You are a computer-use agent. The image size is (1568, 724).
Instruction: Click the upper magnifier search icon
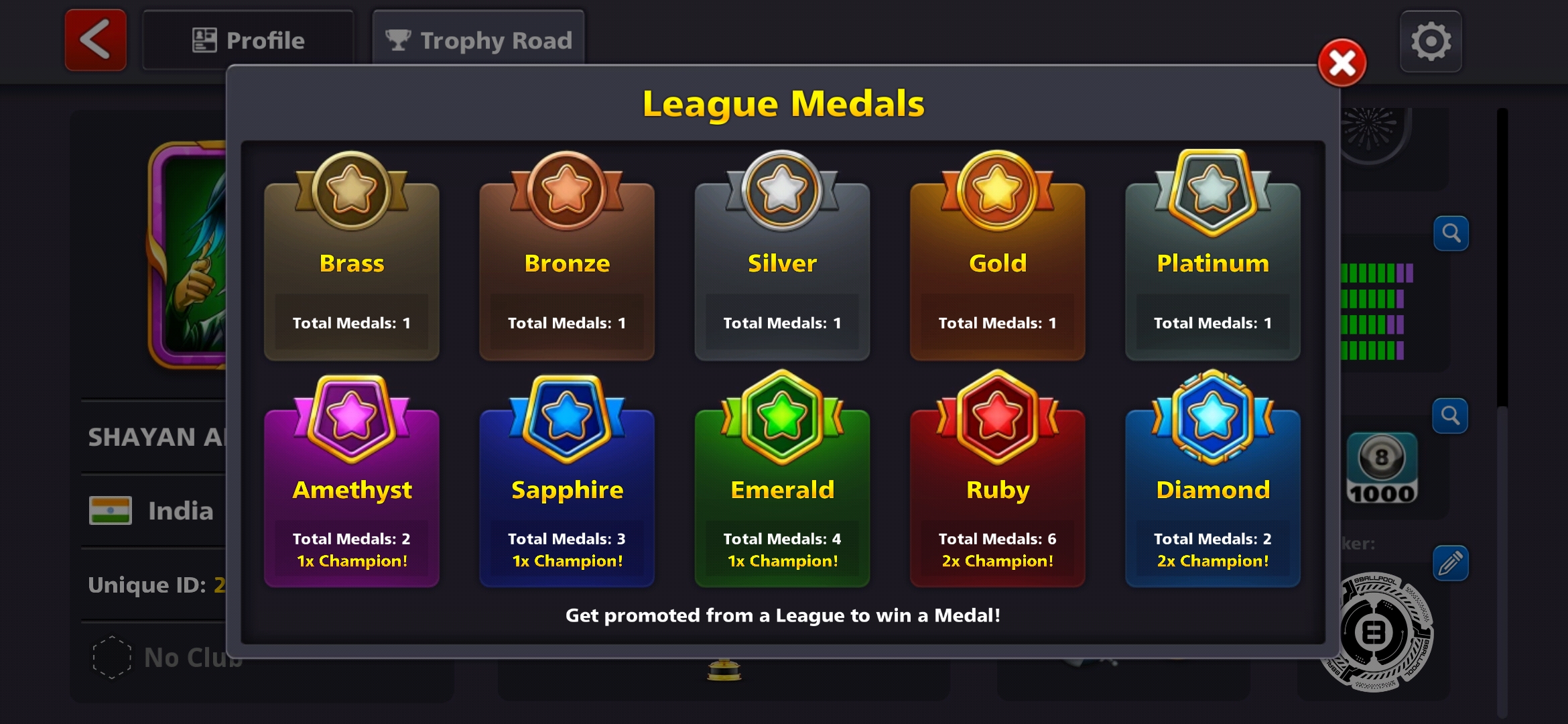pos(1451,233)
